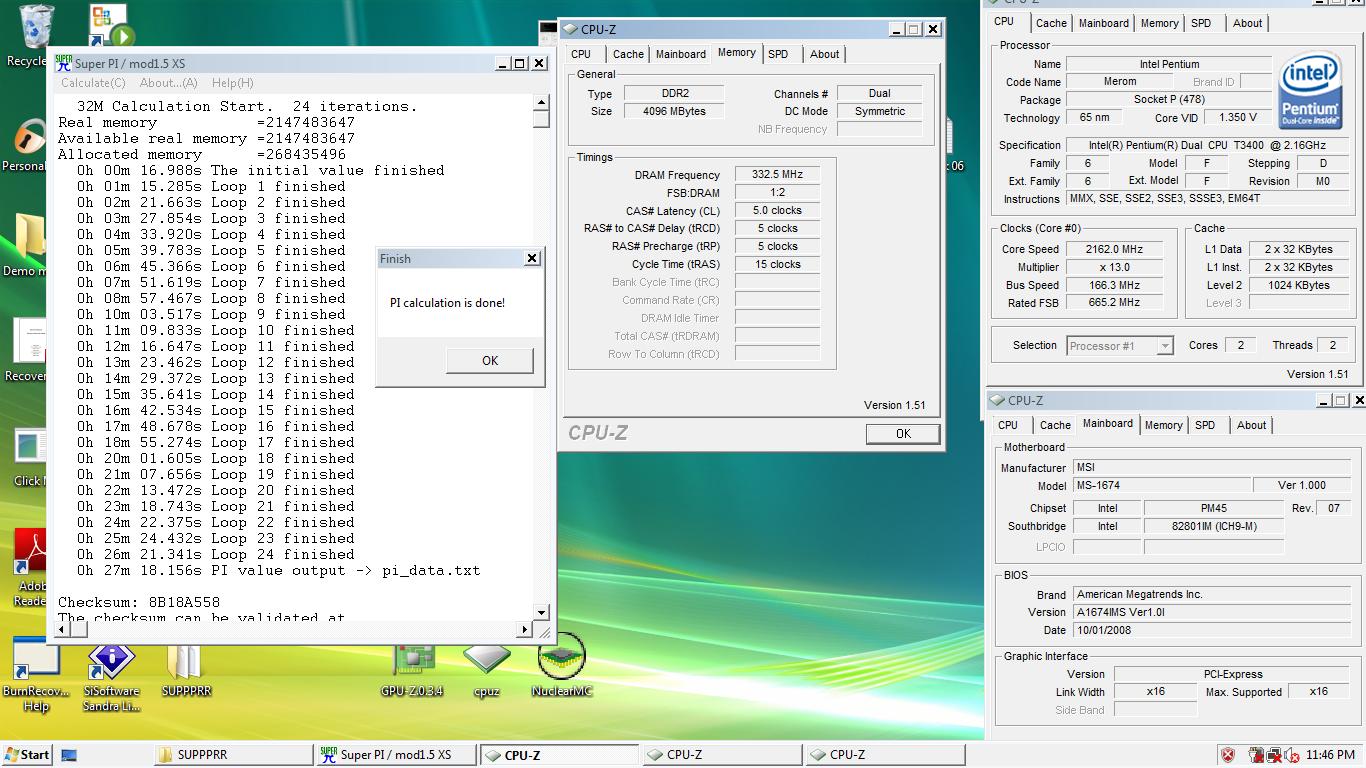Open the red security shield tray icon
Image resolution: width=1366 pixels, height=768 pixels.
(1227, 755)
